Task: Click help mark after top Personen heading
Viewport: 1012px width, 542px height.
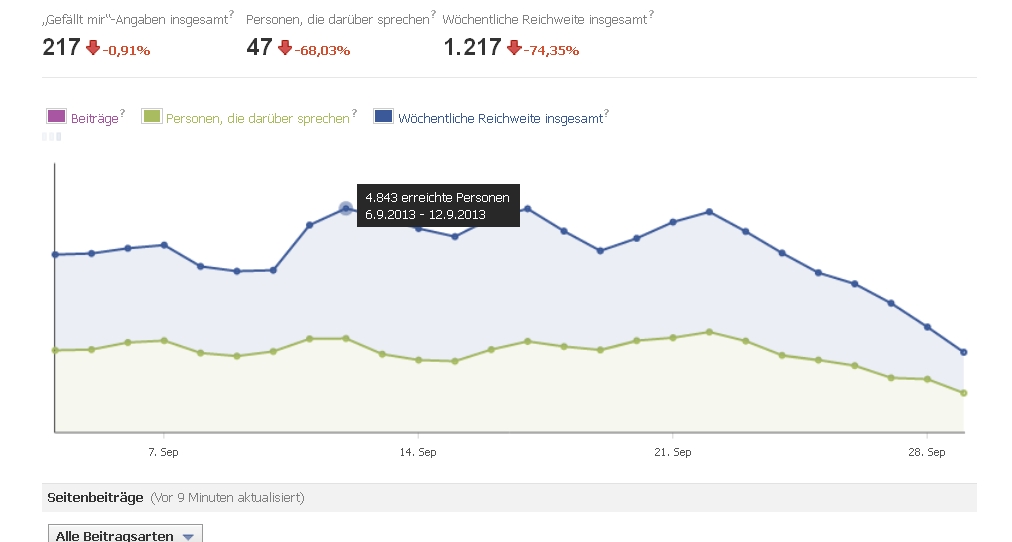Action: (x=433, y=15)
